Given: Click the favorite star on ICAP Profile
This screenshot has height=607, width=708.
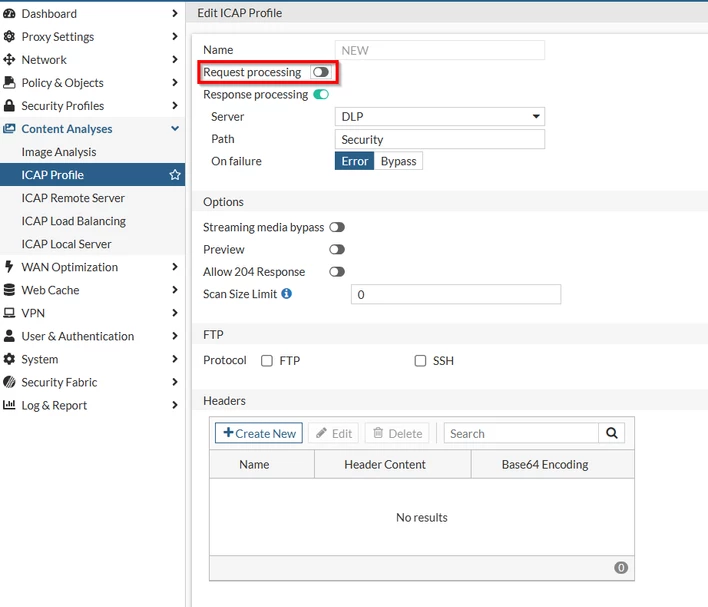Looking at the screenshot, I should point(175,175).
